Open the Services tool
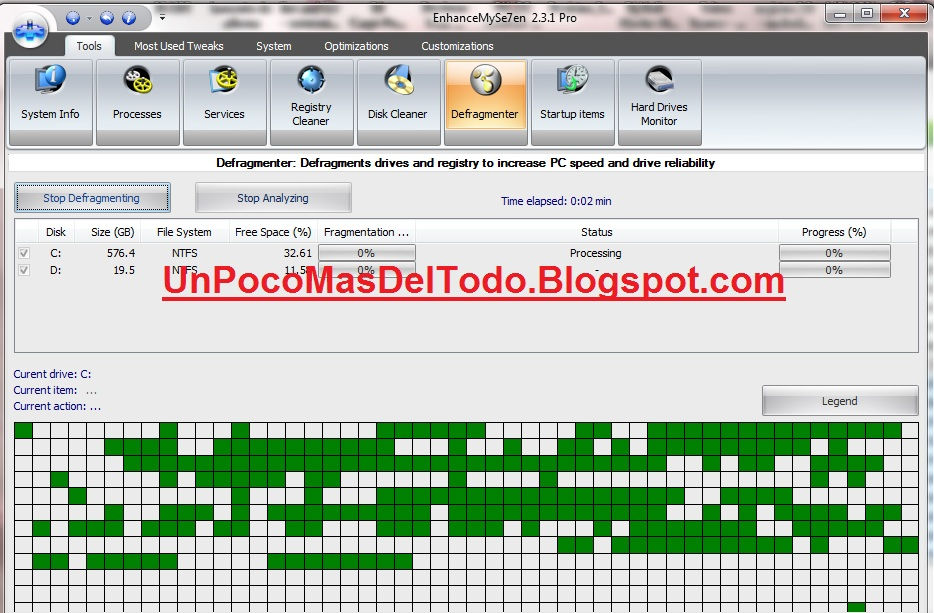The image size is (934, 613). (225, 102)
